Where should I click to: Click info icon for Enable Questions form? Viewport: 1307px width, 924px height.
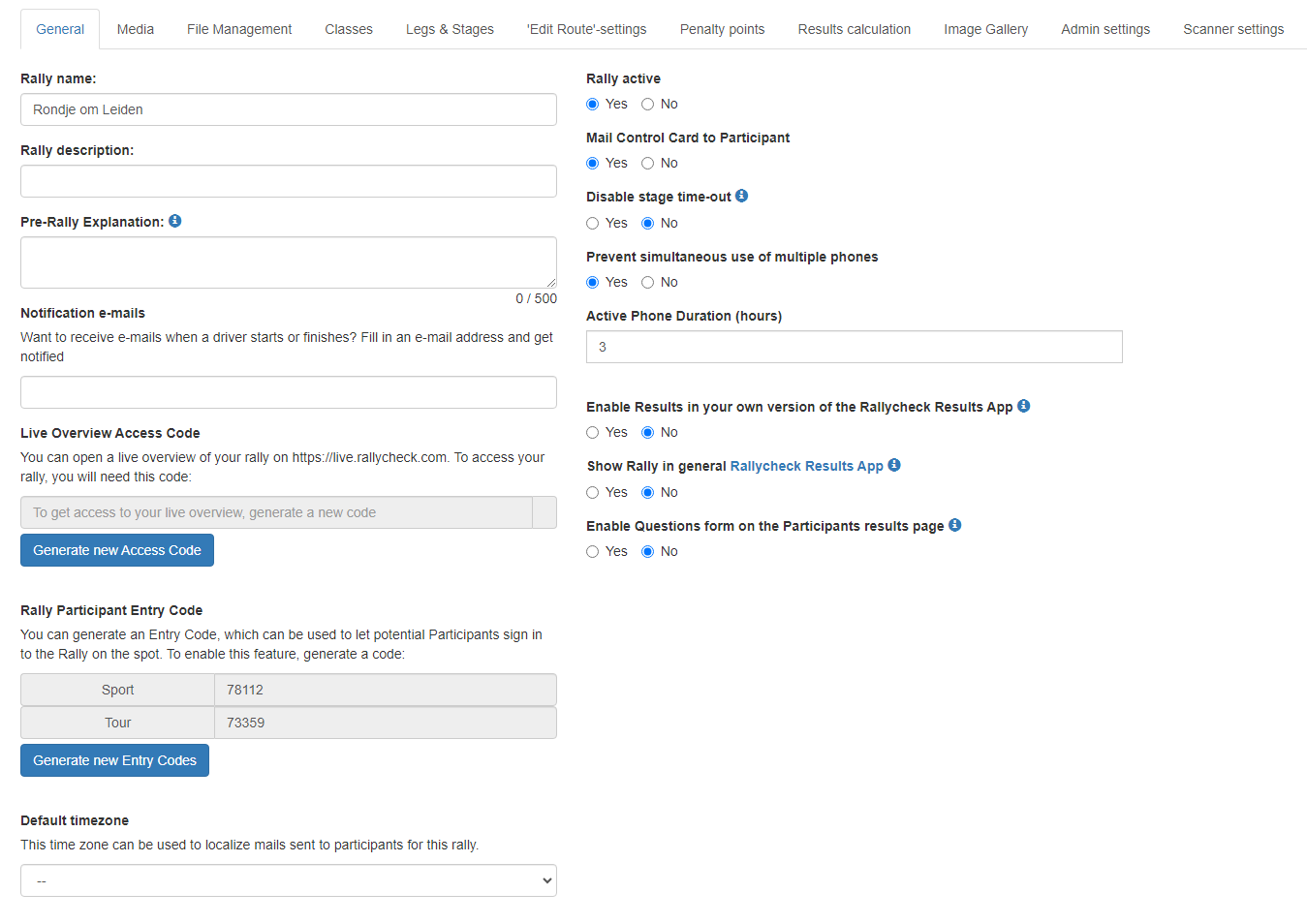[954, 525]
